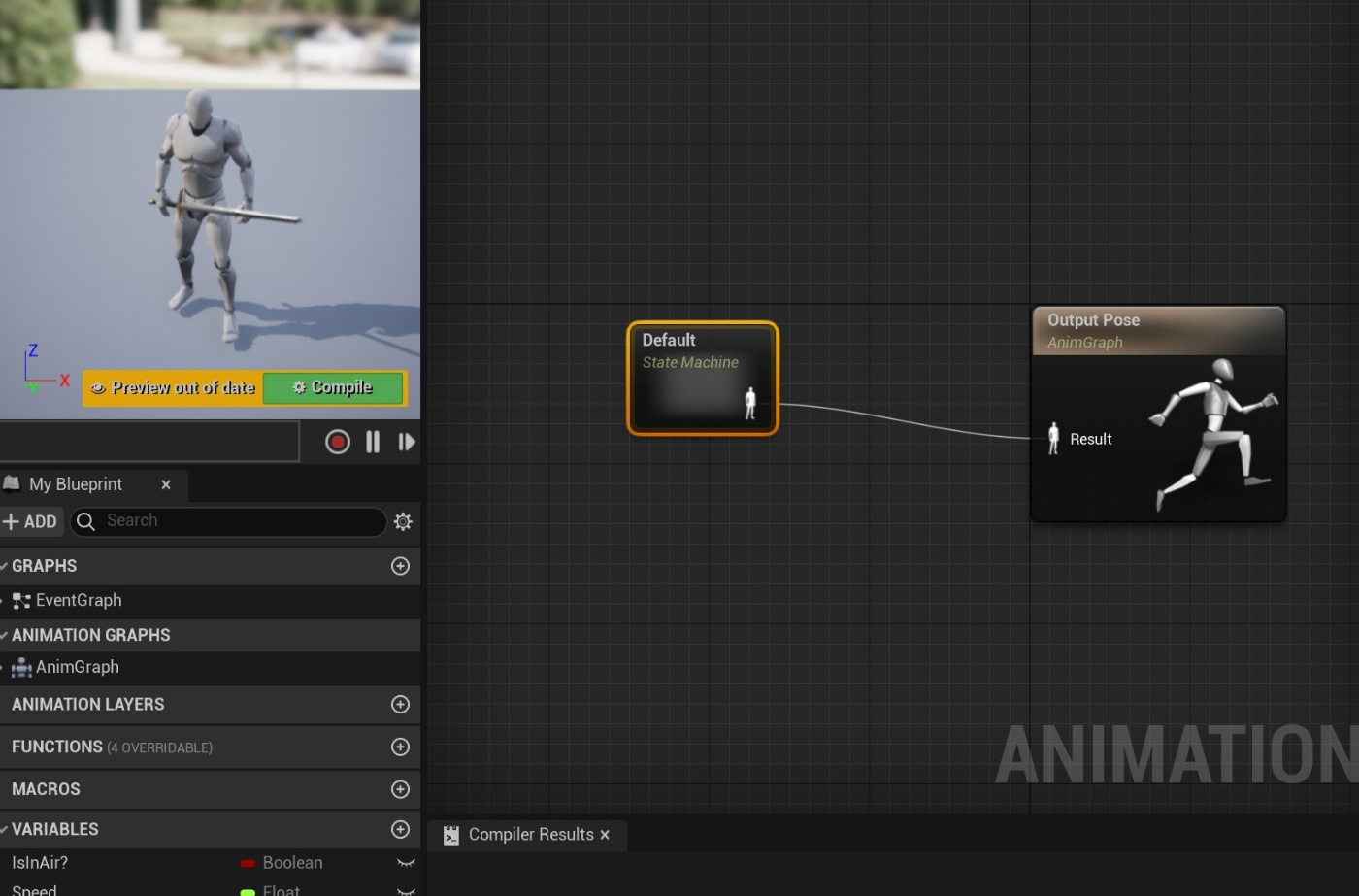The width and height of the screenshot is (1359, 896).
Task: Open the AnimGraph animation graph
Action: coord(78,667)
